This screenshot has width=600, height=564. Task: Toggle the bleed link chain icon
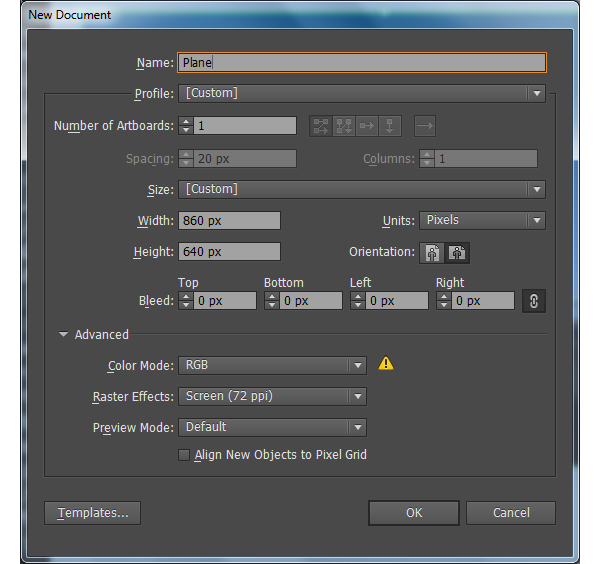(534, 301)
